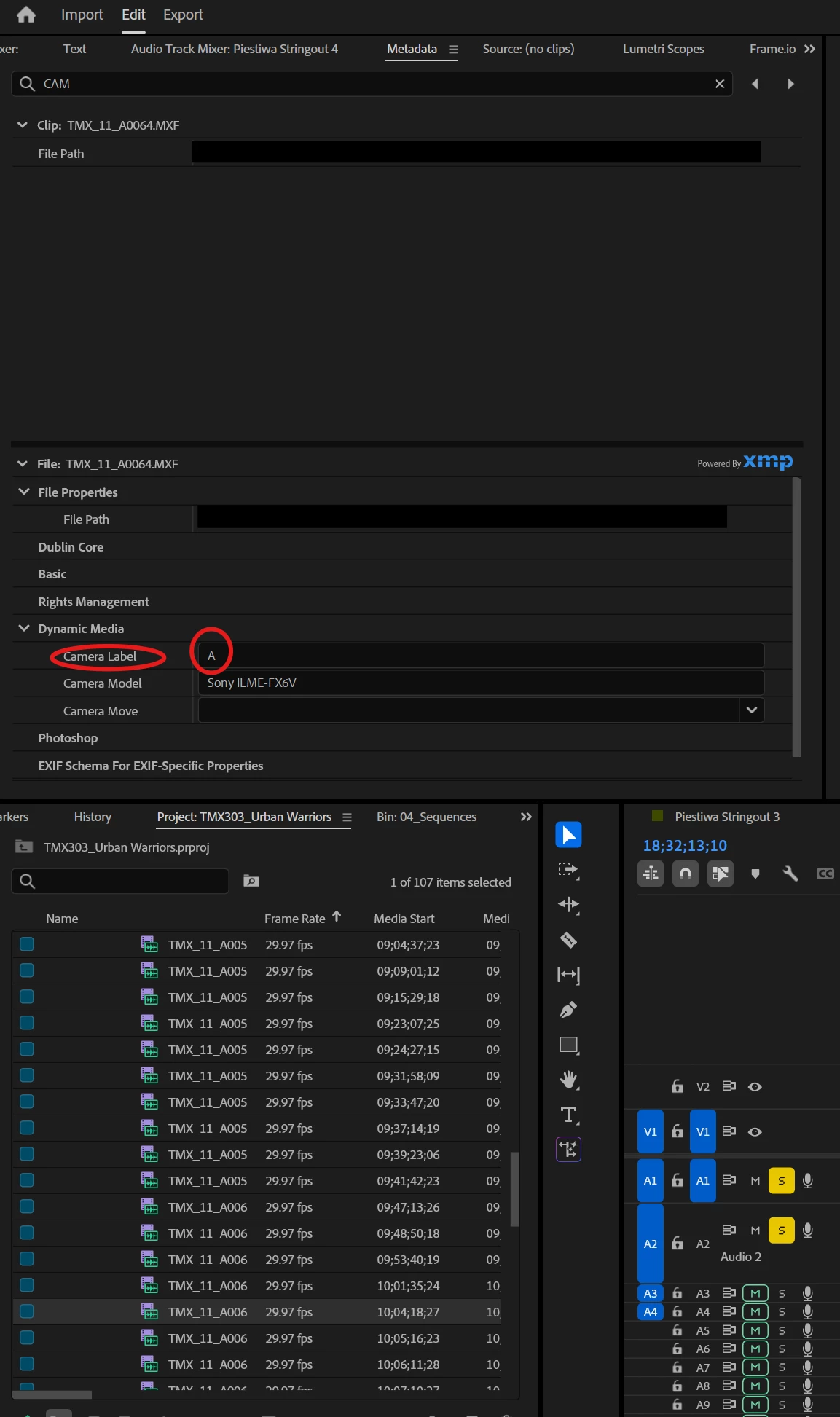Click the sequence label color swatch
The width and height of the screenshot is (840, 1417).
tap(657, 816)
